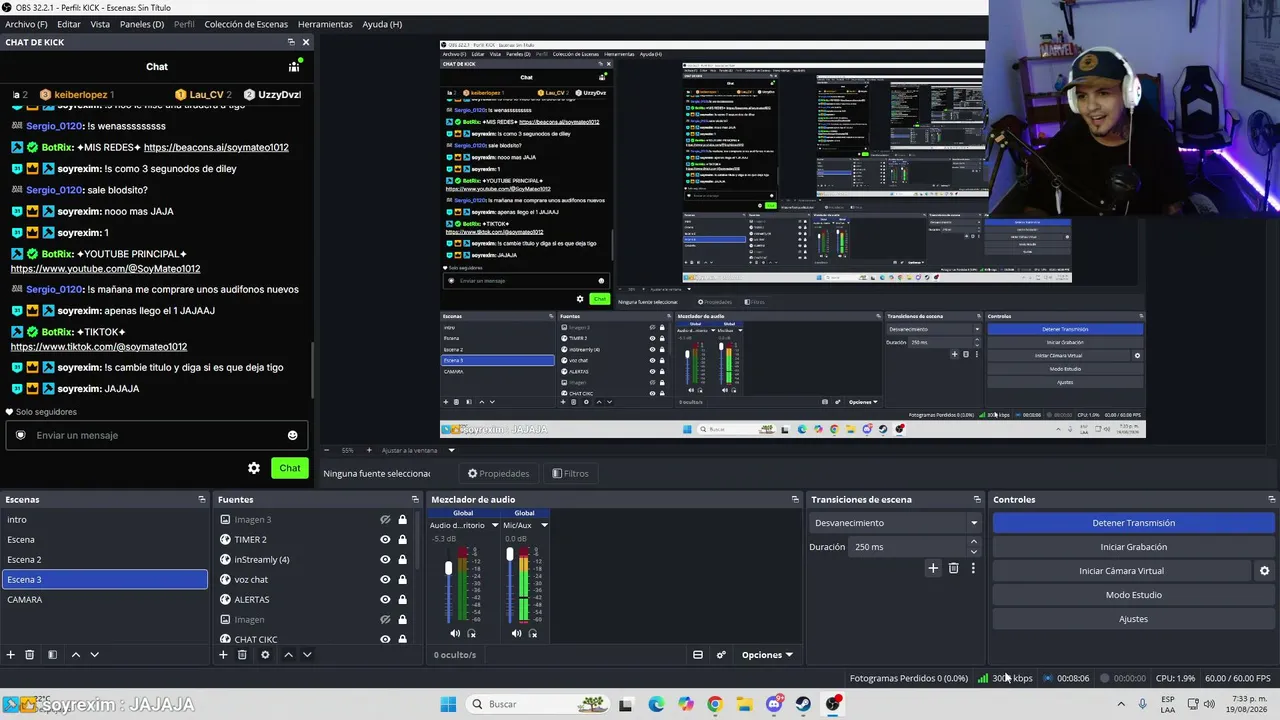This screenshot has width=1280, height=720.
Task: Open transition properties three-dot menu
Action: pyautogui.click(x=973, y=568)
